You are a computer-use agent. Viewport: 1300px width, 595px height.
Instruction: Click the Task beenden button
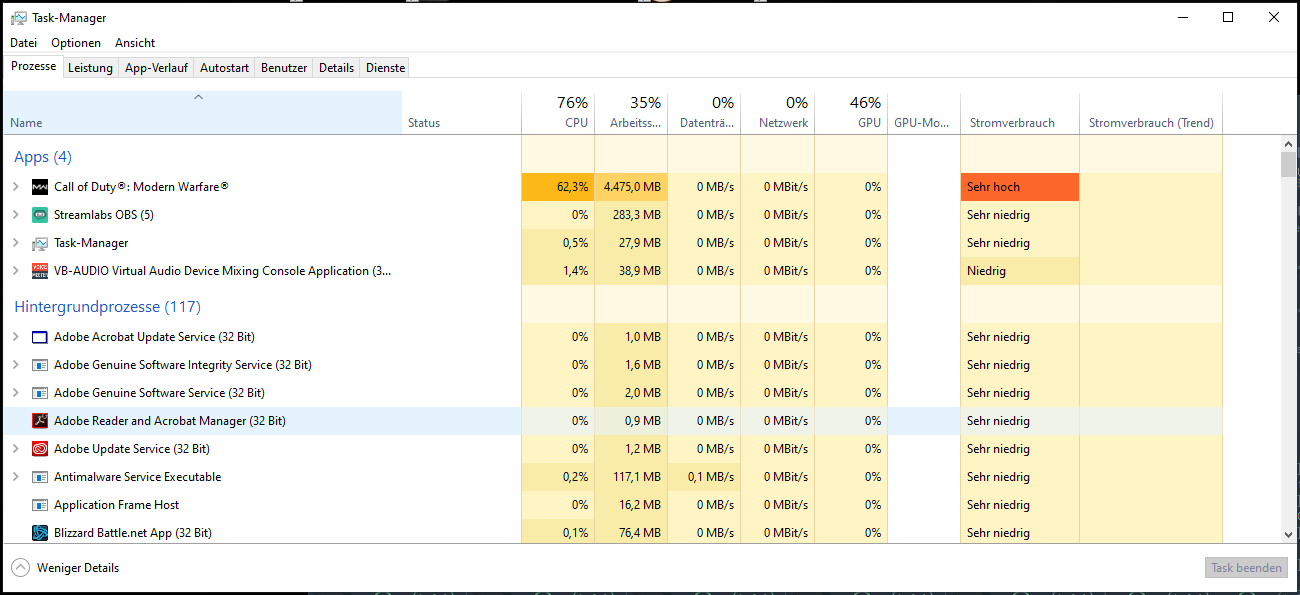[1246, 568]
